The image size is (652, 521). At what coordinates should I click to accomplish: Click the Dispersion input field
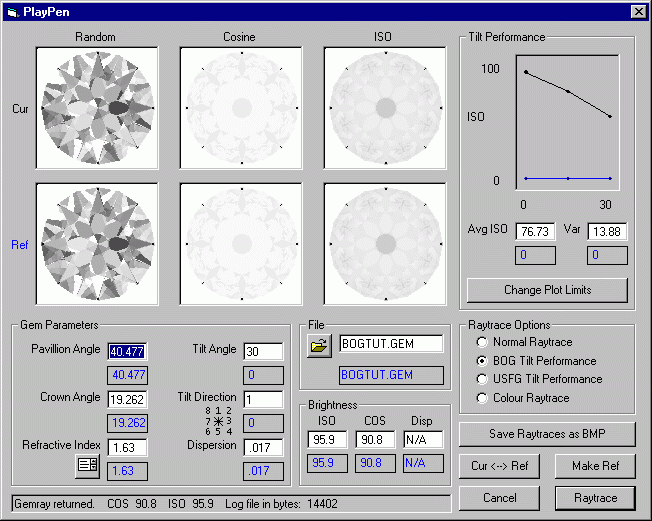263,448
